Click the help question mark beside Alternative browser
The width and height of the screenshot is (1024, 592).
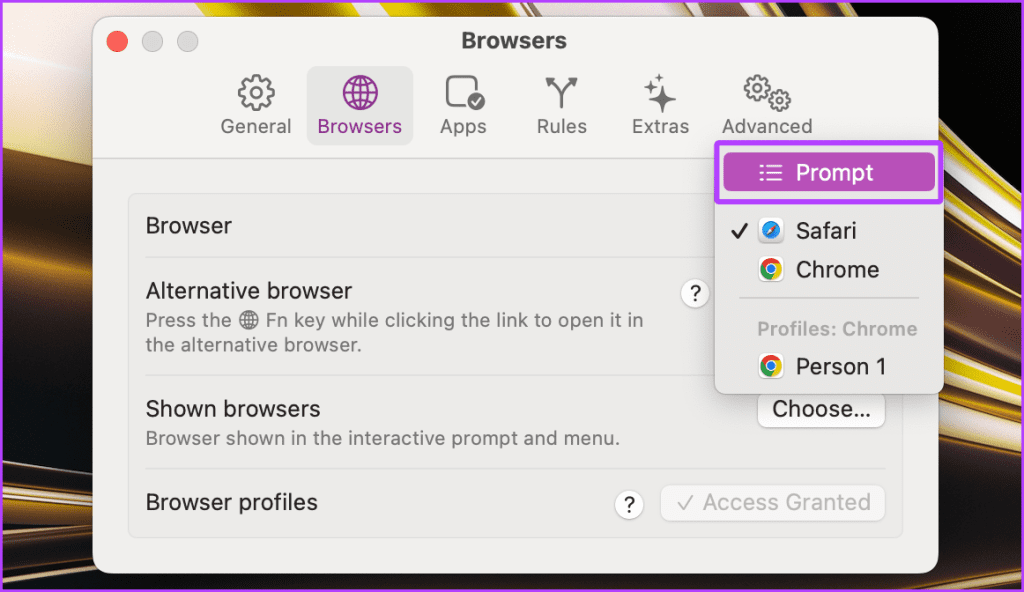[694, 293]
